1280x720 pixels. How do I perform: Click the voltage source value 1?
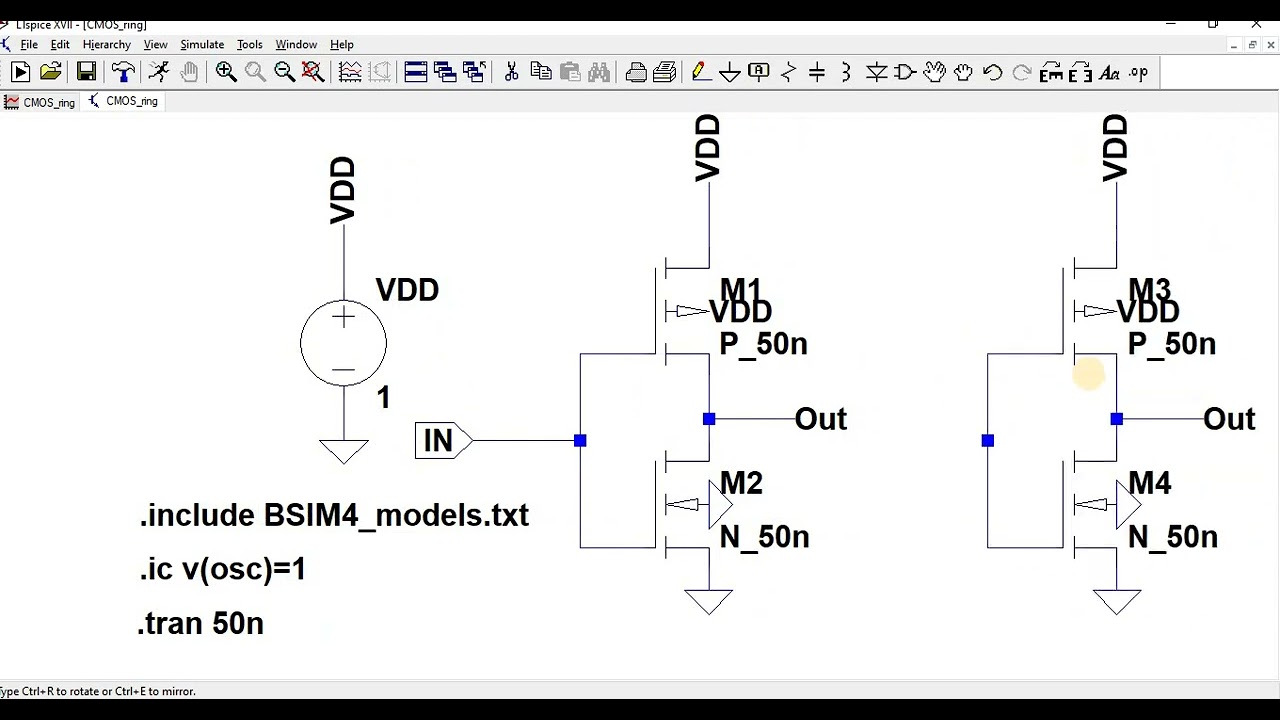(383, 398)
